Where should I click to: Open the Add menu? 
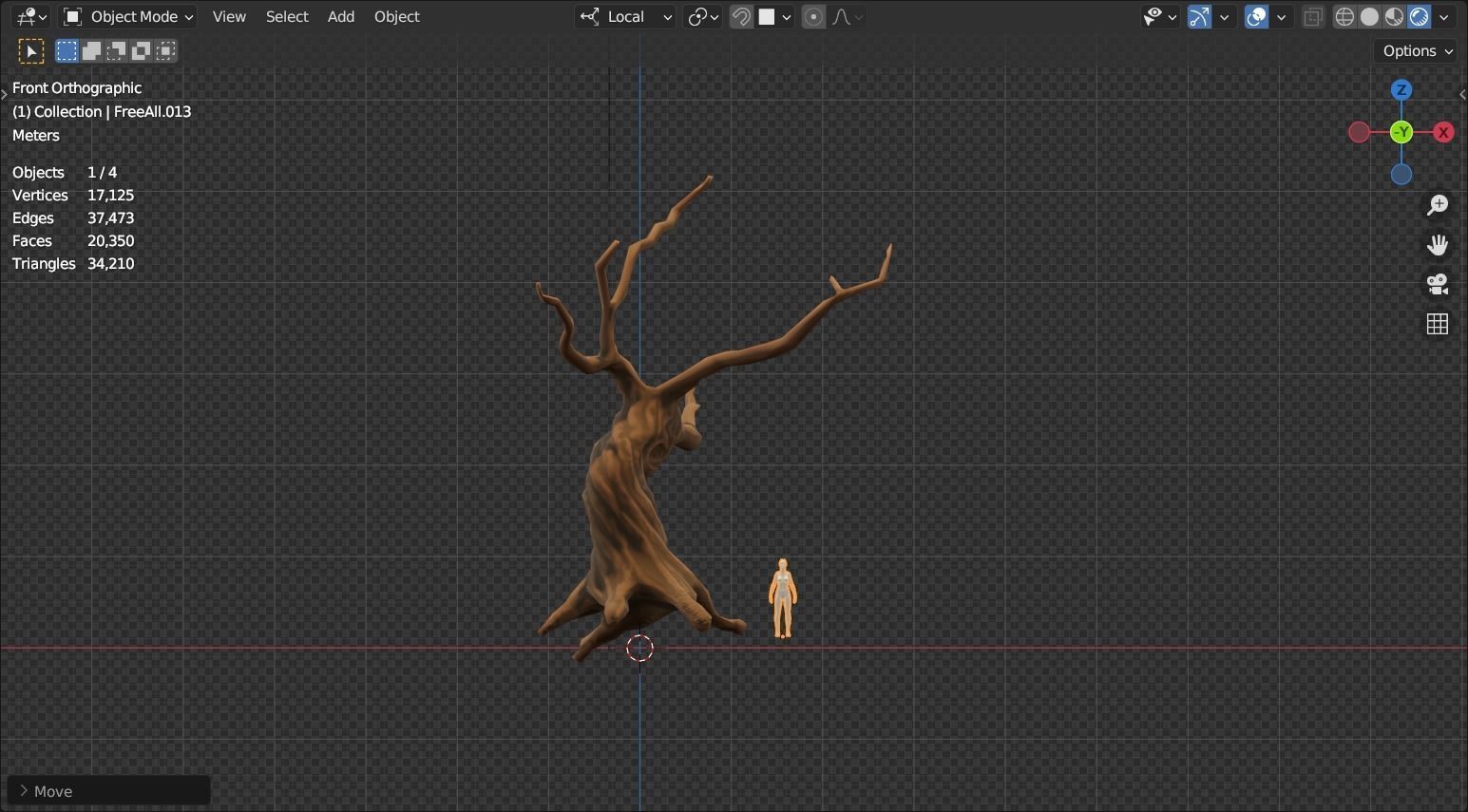(341, 16)
